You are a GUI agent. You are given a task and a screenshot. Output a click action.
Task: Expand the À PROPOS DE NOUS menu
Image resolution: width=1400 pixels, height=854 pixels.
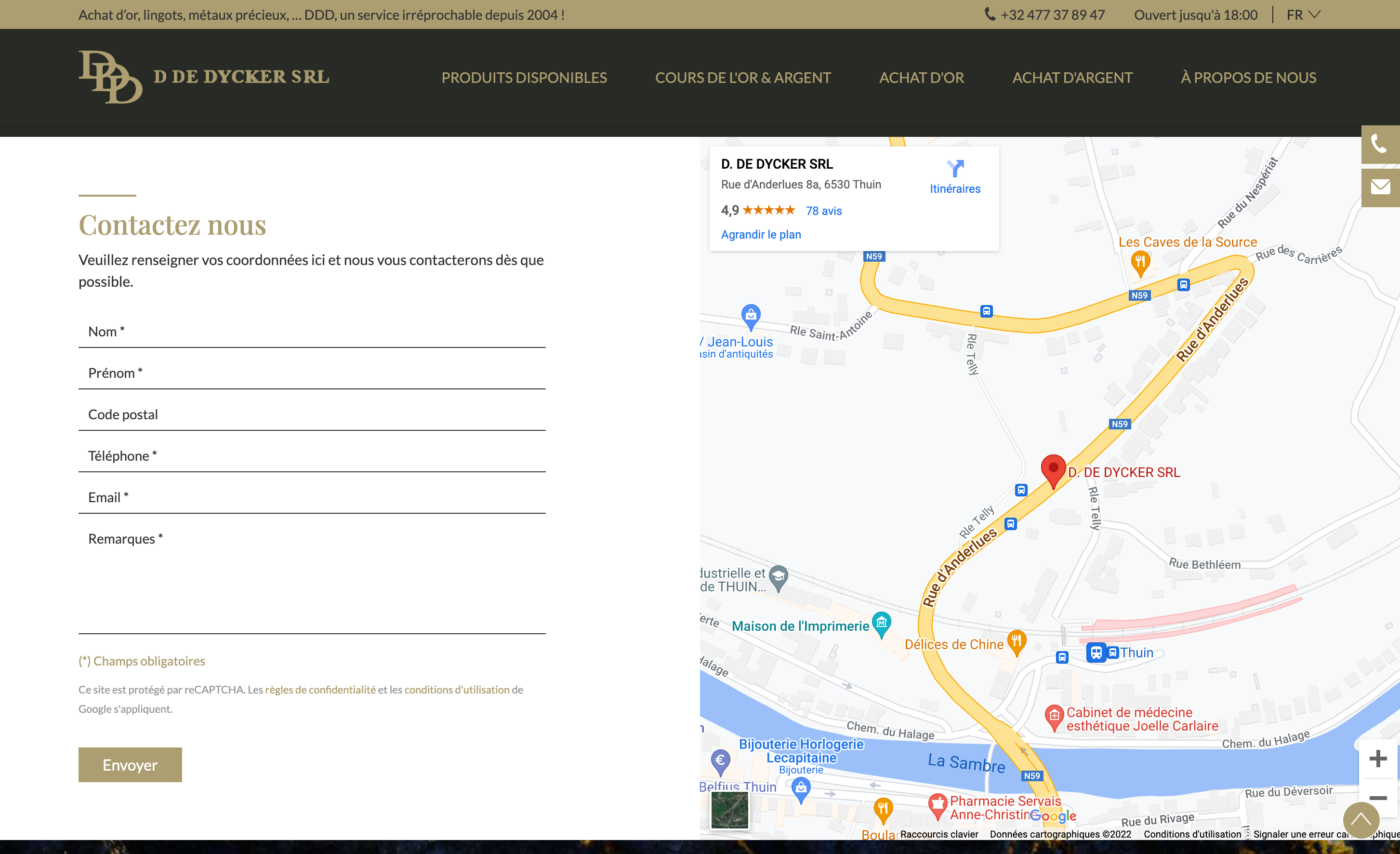pos(1248,77)
